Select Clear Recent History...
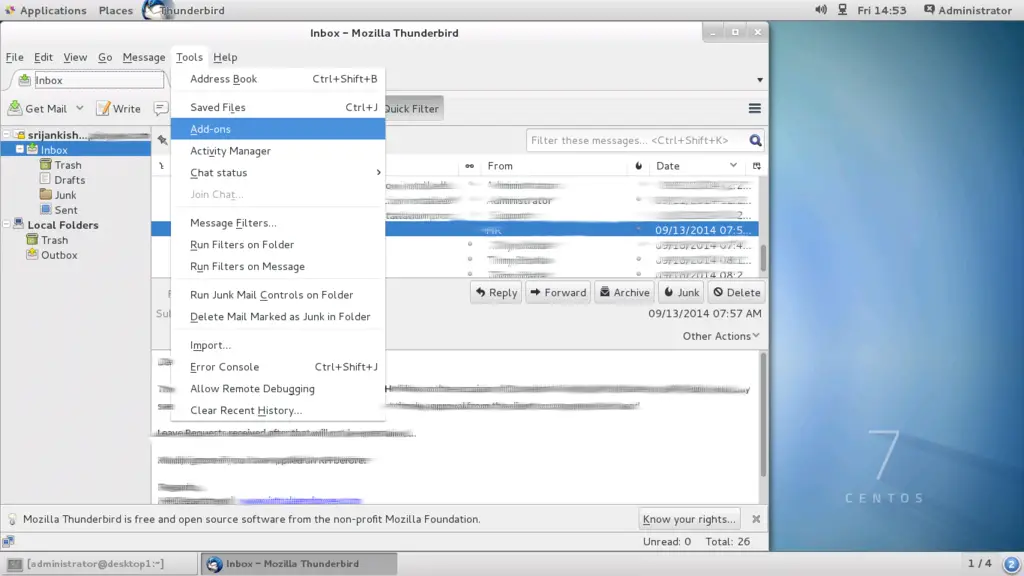This screenshot has height=576, width=1024. pos(278,410)
